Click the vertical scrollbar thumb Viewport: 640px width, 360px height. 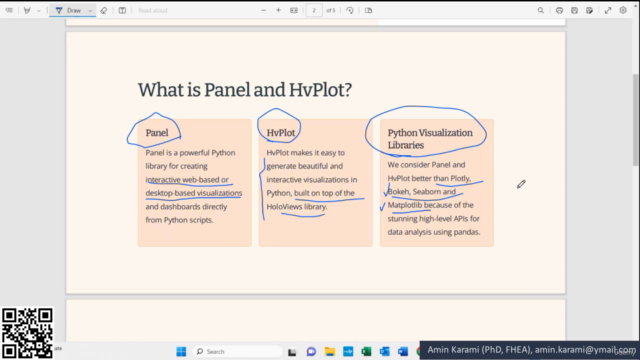(x=636, y=120)
